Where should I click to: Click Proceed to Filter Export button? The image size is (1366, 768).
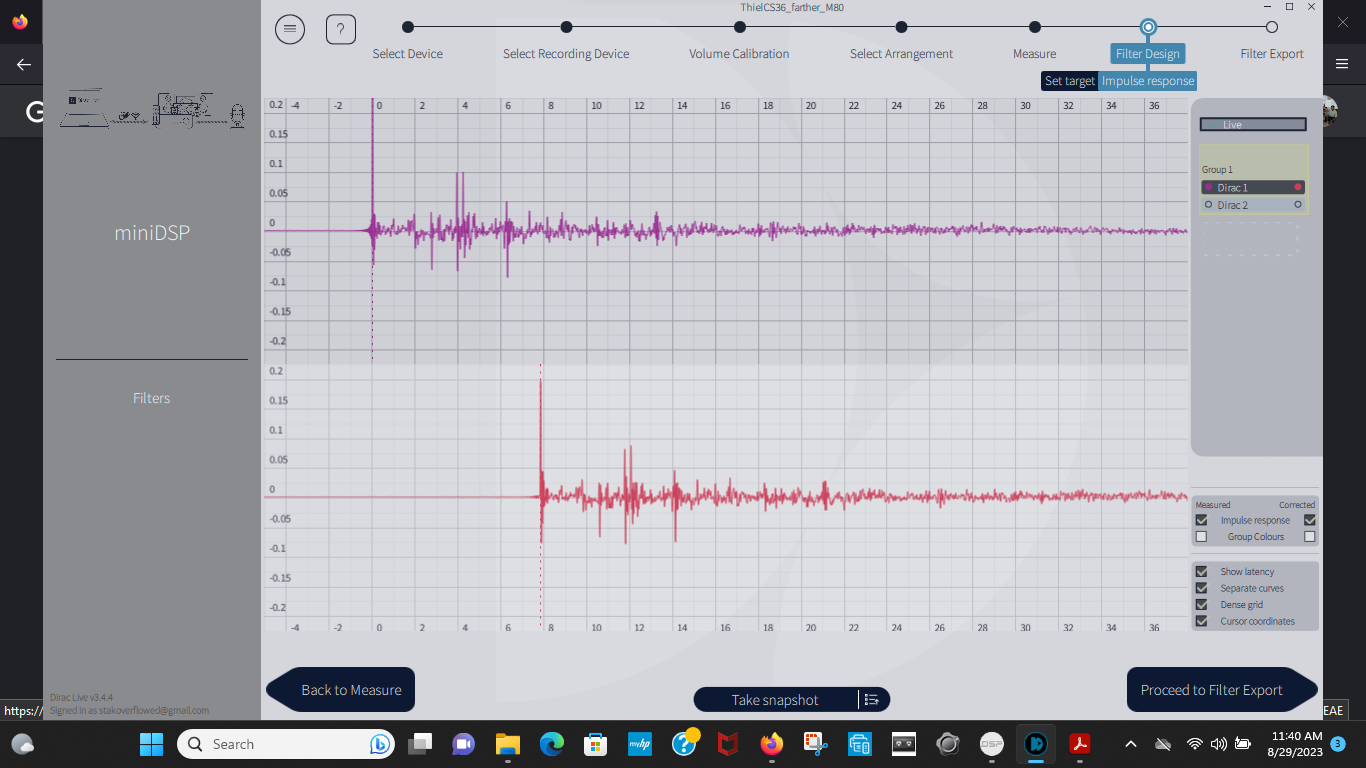pos(1222,690)
